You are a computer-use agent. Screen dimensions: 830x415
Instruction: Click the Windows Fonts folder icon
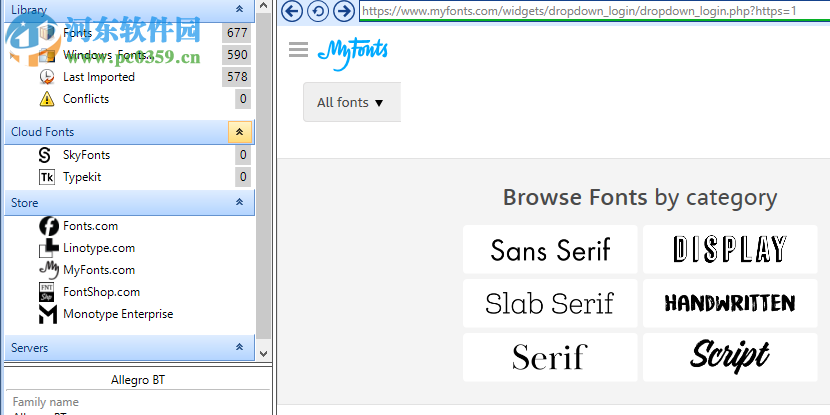[x=47, y=55]
